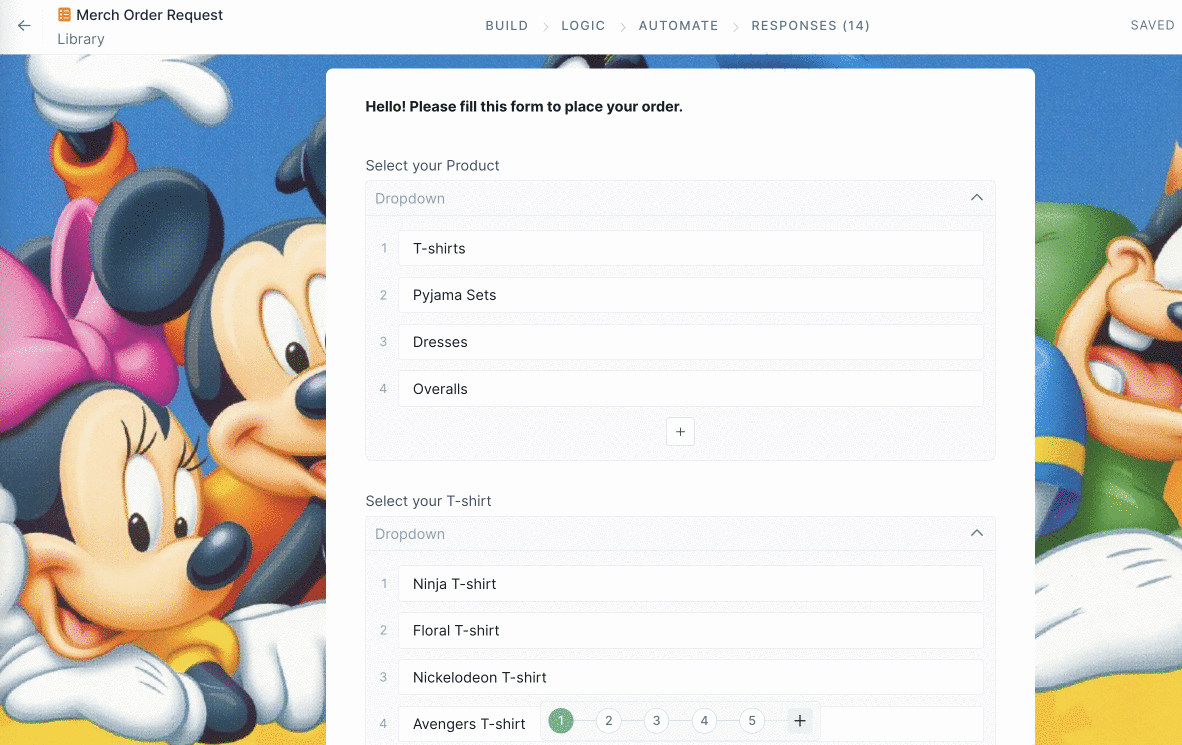Click the orange form icon beside Merch Order Request
1182x745 pixels.
pos(64,14)
